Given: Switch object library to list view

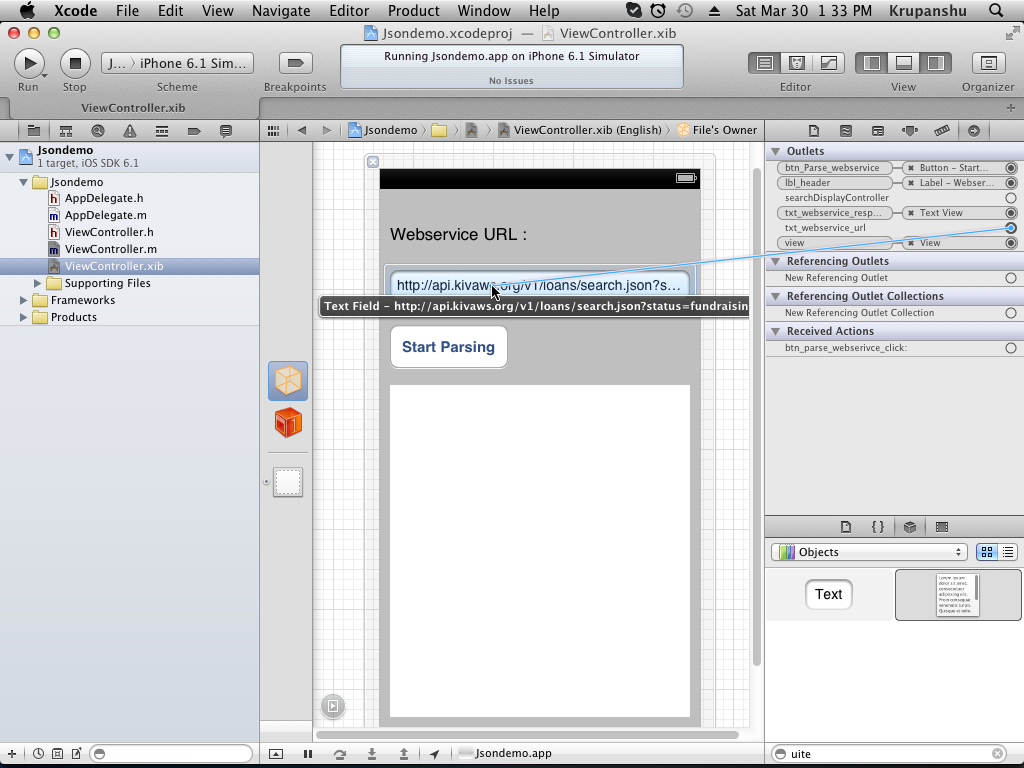Looking at the screenshot, I should [1008, 552].
